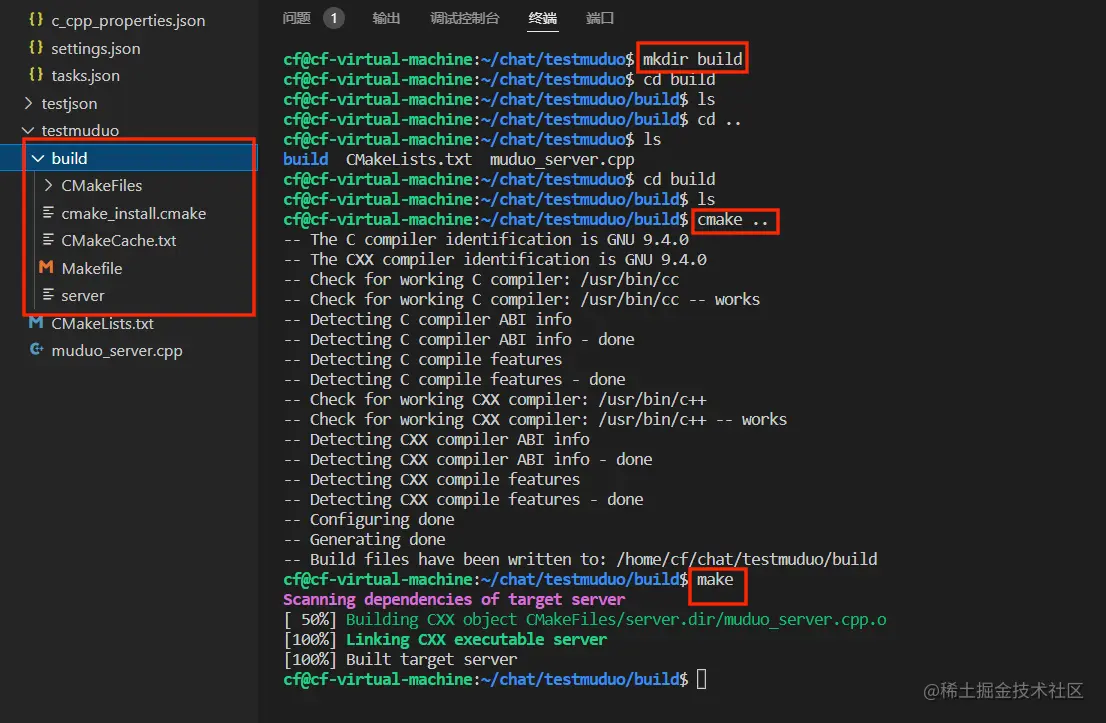
Task: Expand the testjson folder chevron
Action: point(28,103)
